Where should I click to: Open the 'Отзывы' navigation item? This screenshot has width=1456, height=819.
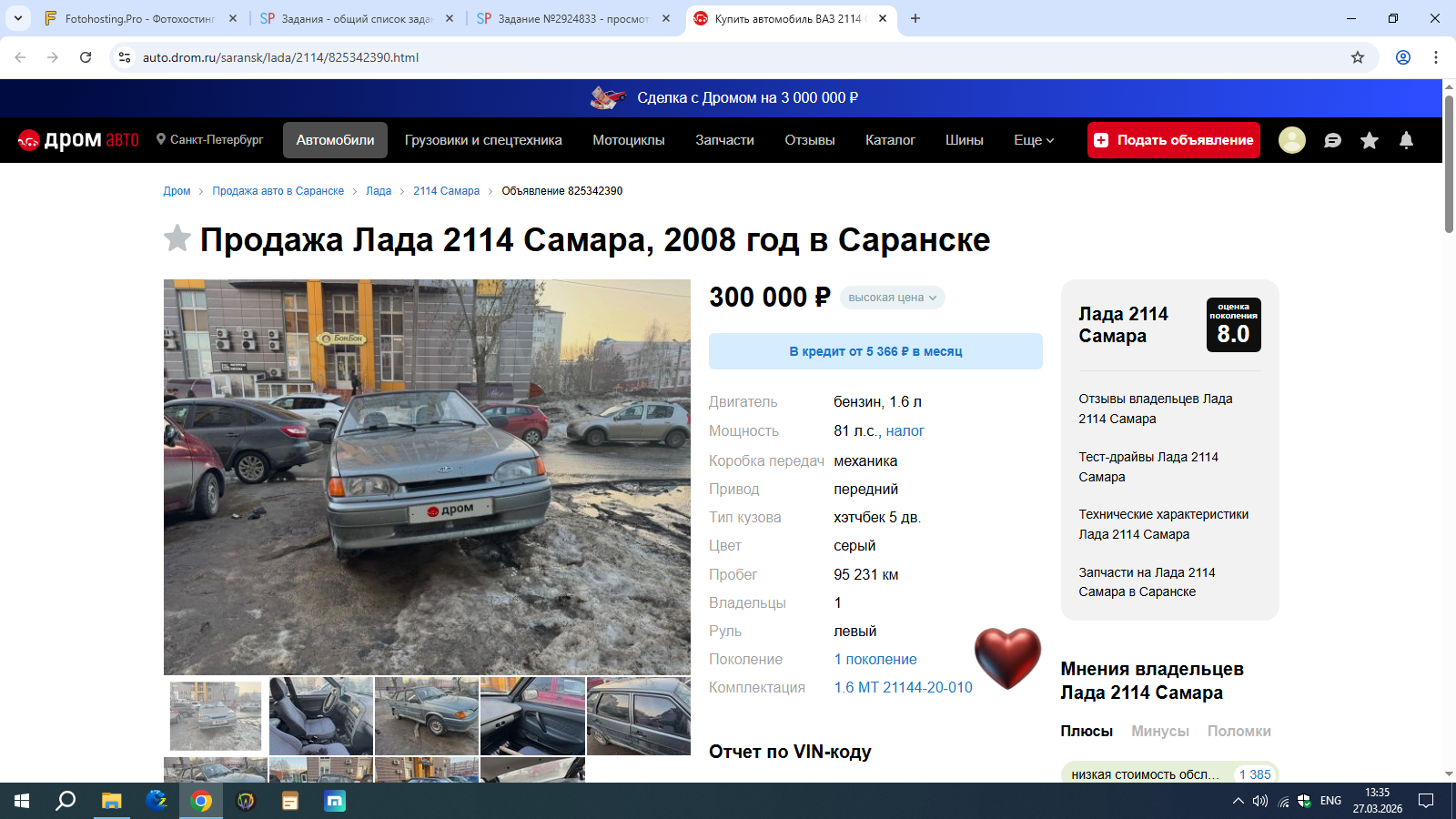(x=810, y=140)
